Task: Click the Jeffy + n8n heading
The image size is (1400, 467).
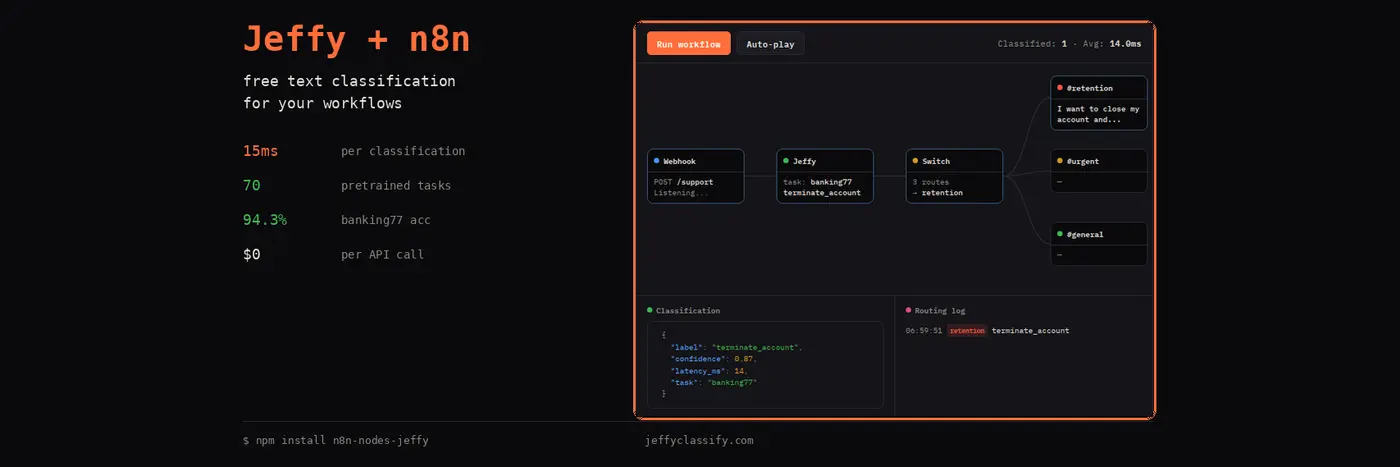Action: click(x=357, y=40)
